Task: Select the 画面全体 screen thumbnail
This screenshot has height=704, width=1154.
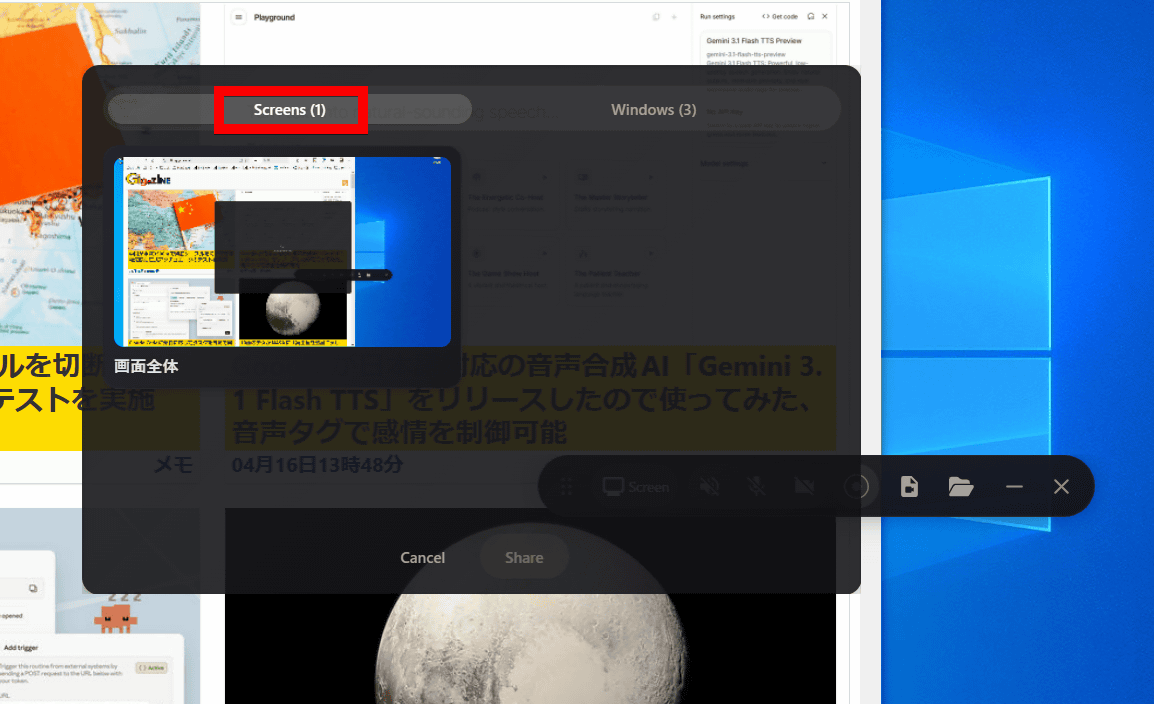Action: (282, 252)
